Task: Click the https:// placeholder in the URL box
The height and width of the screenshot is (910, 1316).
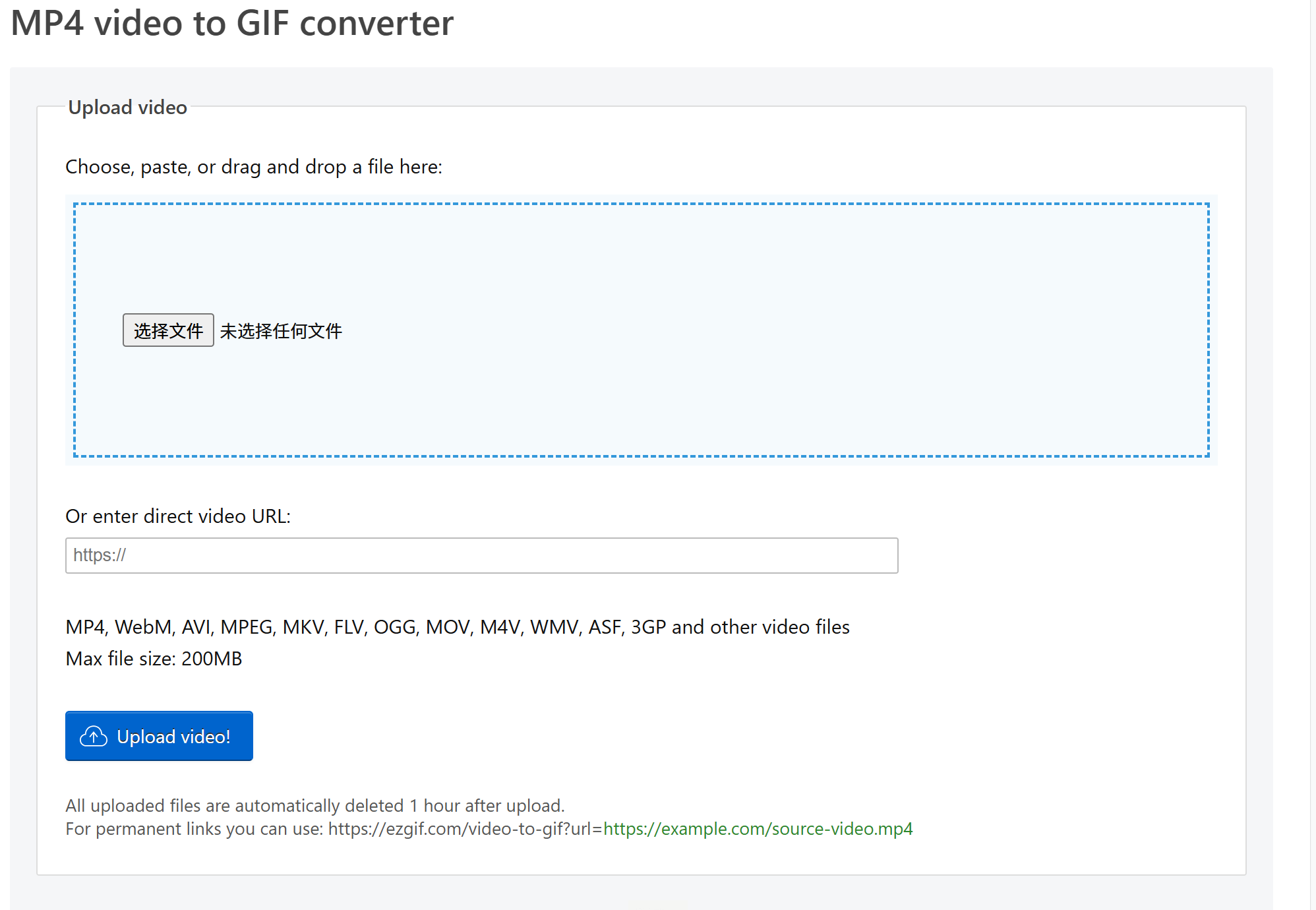Action: tap(100, 555)
